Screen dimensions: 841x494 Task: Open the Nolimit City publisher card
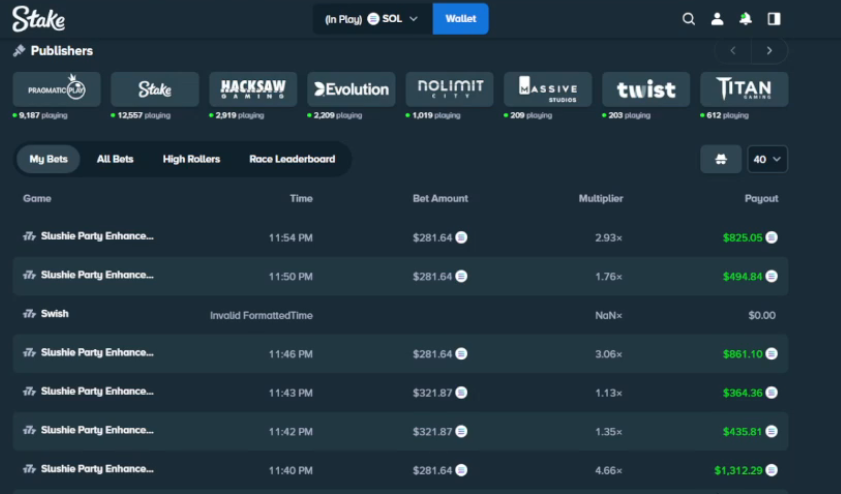[449, 89]
